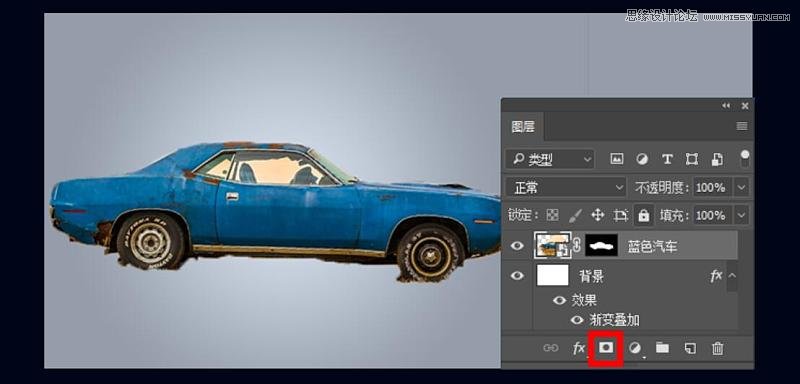Filter layers by pixel image type

[x=617, y=159]
